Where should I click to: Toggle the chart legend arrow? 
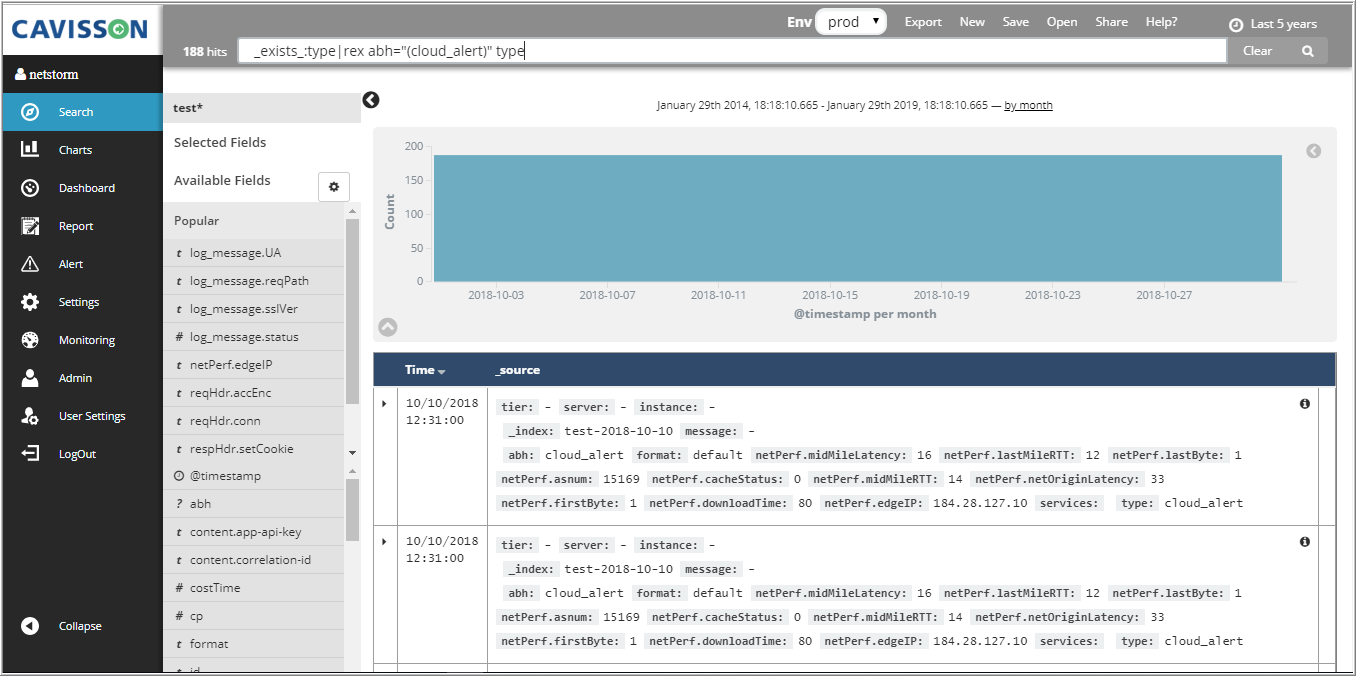[1314, 151]
